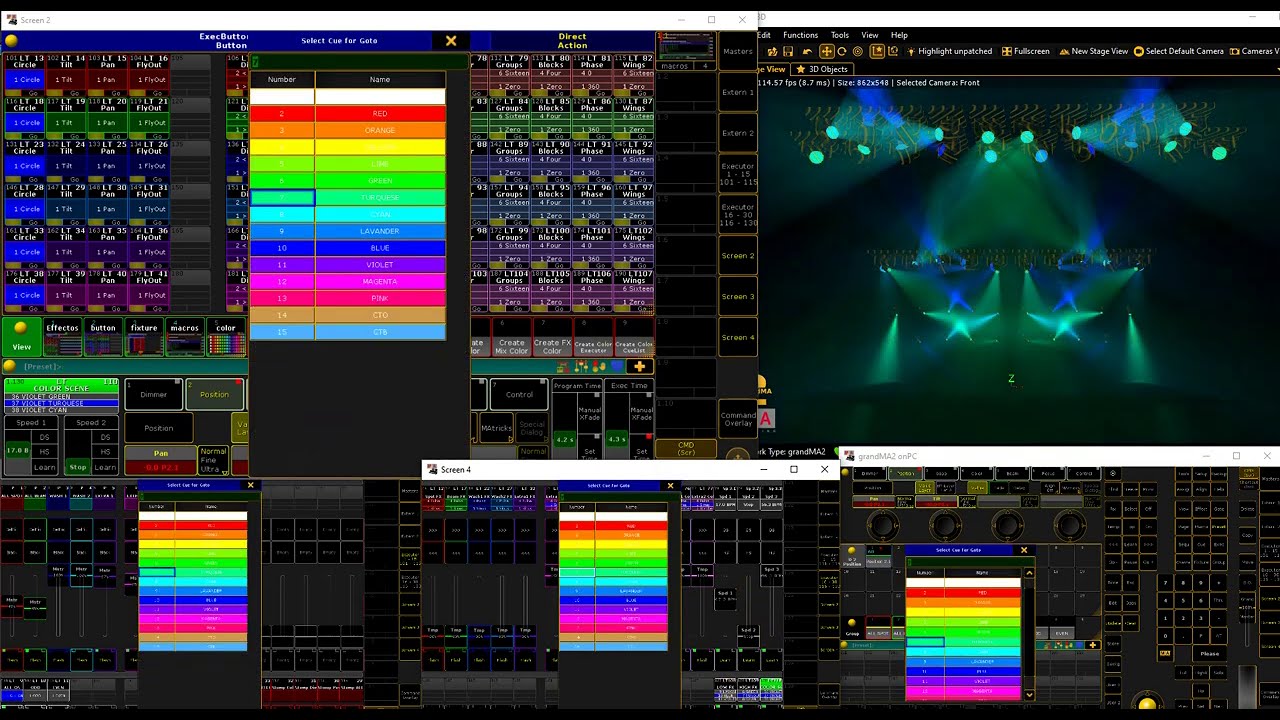The height and width of the screenshot is (720, 1280).
Task: Click the MA key in grandMA2 onPC keypad
Action: (x=1165, y=653)
